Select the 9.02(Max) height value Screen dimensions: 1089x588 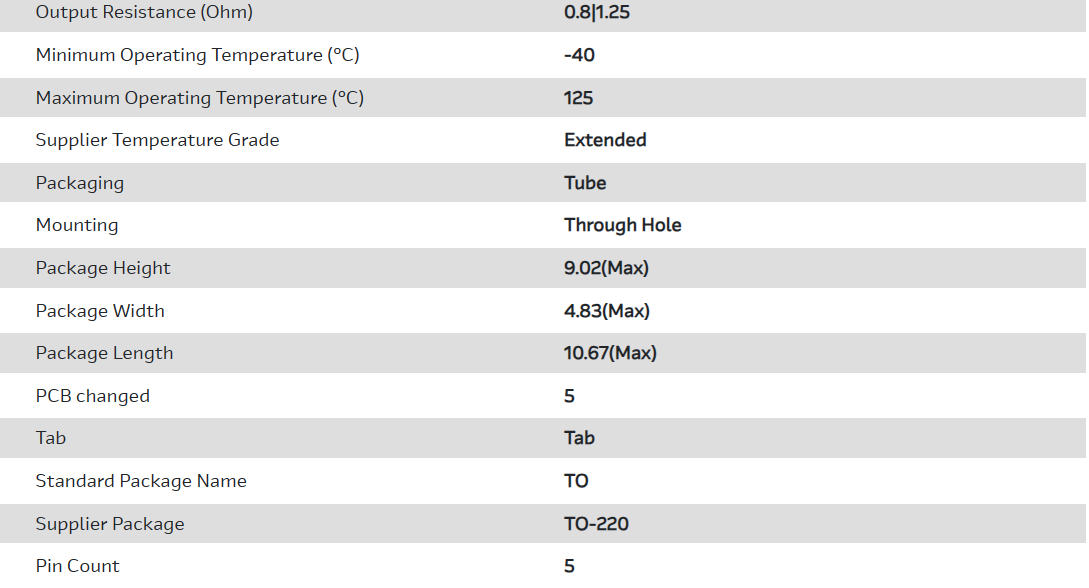click(606, 268)
